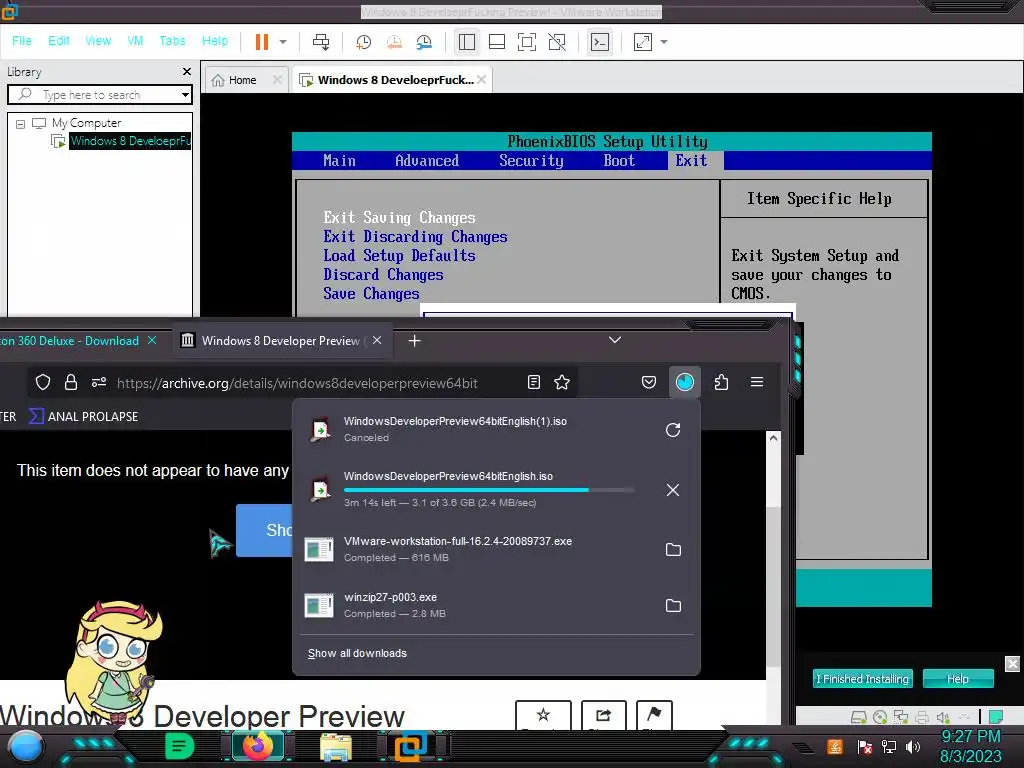The width and height of the screenshot is (1024, 768).
Task: Click the Save to Pocket icon
Action: 648,382
